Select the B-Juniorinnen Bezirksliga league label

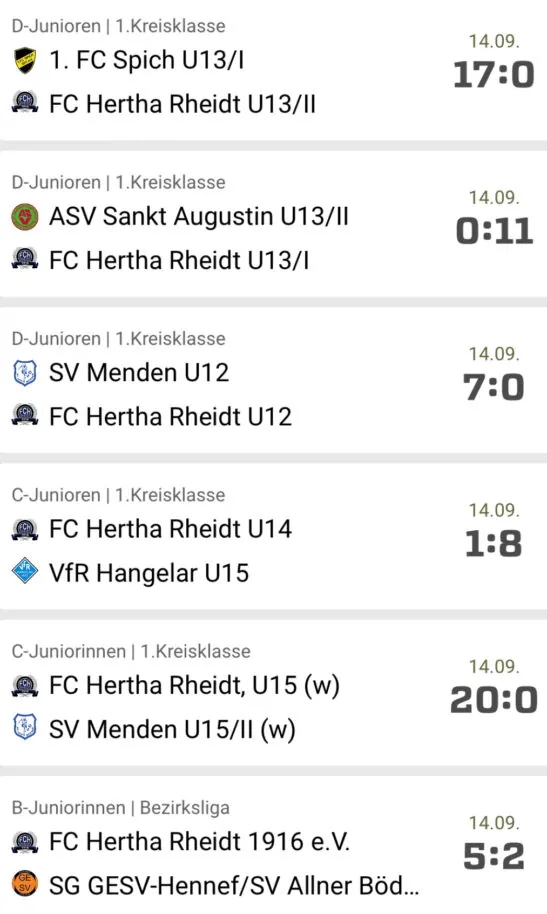(121, 807)
